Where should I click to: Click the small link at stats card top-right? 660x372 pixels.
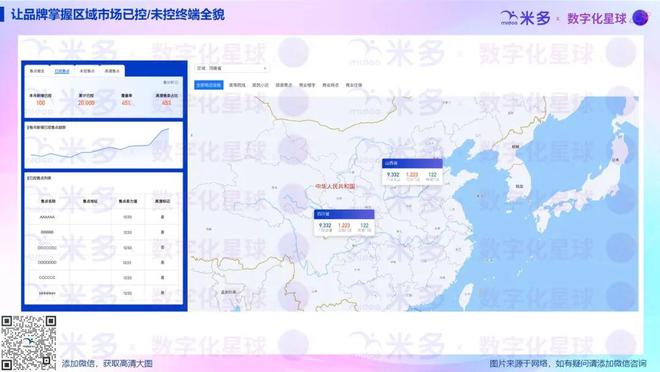point(170,82)
